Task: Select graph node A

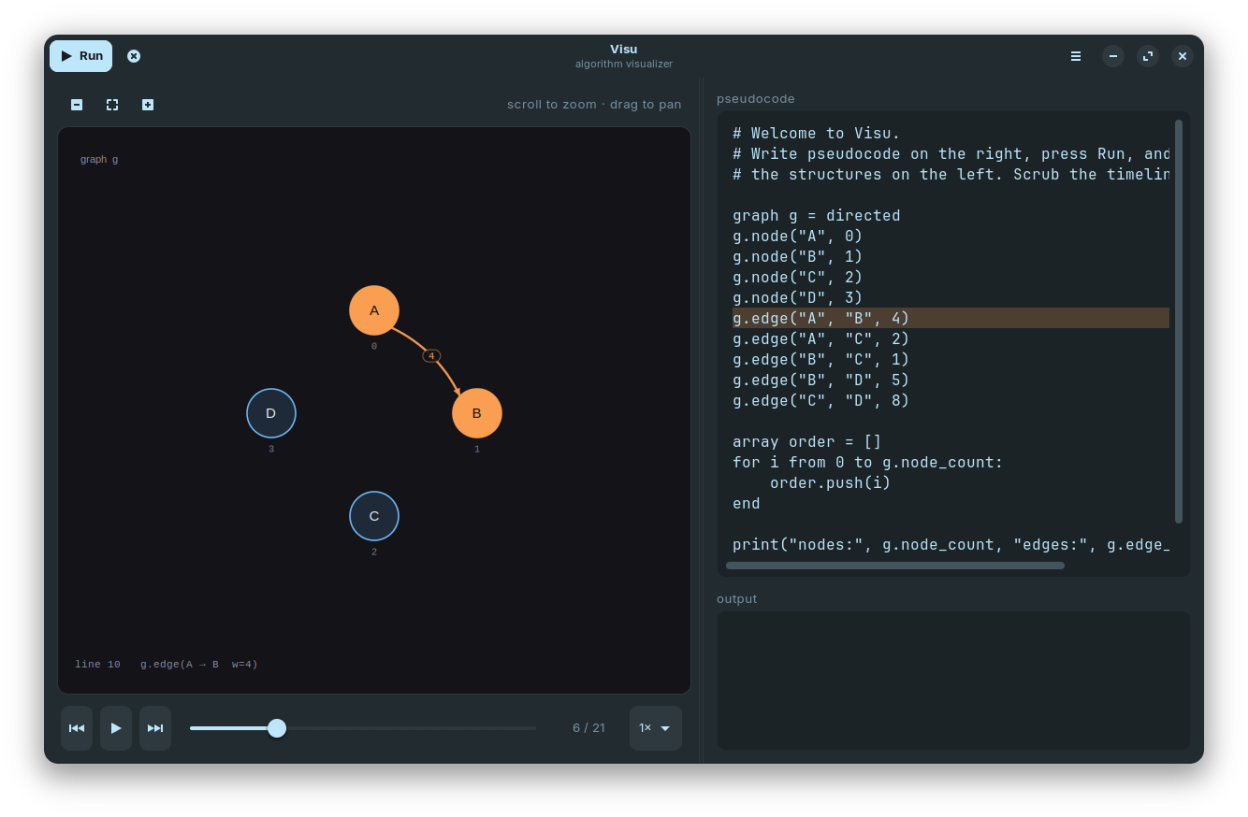Action: pos(374,310)
